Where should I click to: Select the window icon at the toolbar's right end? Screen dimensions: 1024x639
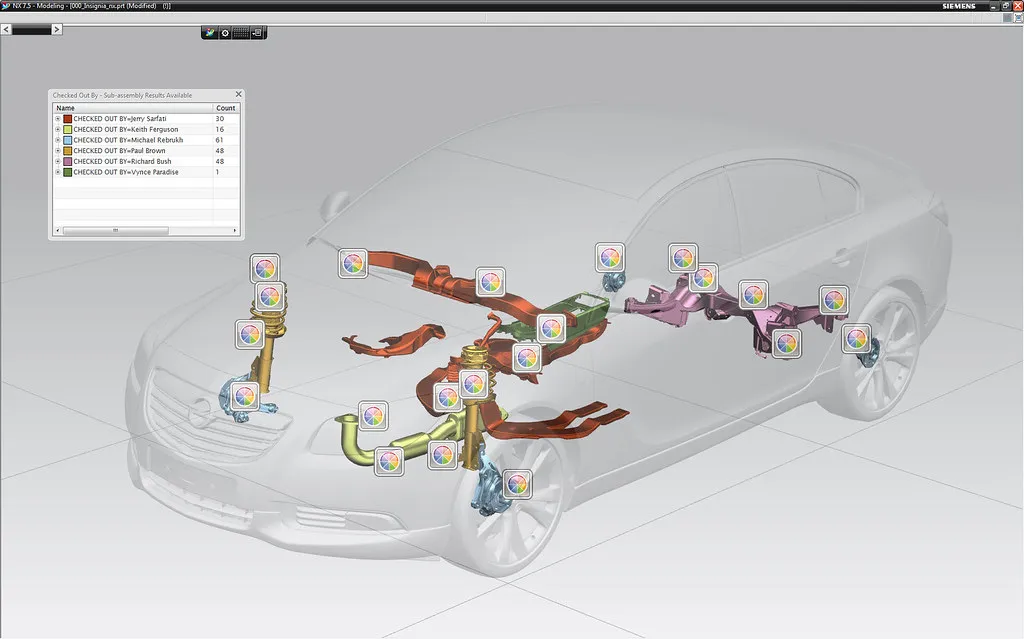tap(256, 32)
